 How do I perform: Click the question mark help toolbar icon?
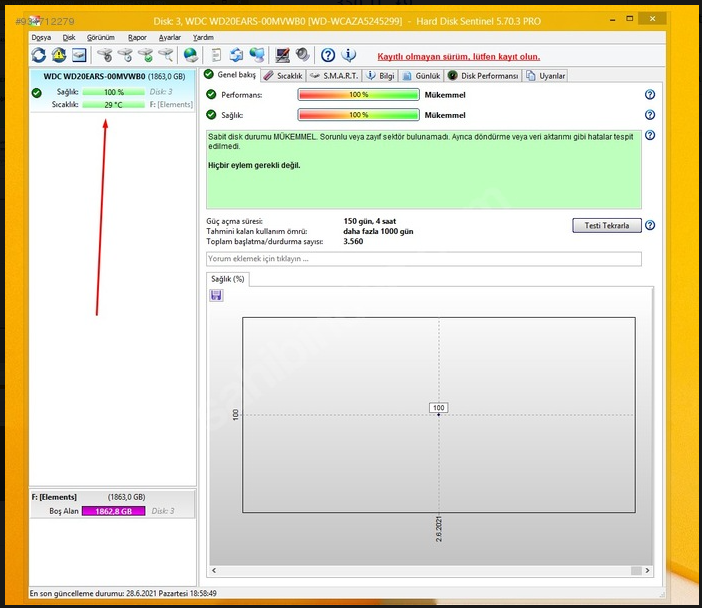[x=328, y=55]
